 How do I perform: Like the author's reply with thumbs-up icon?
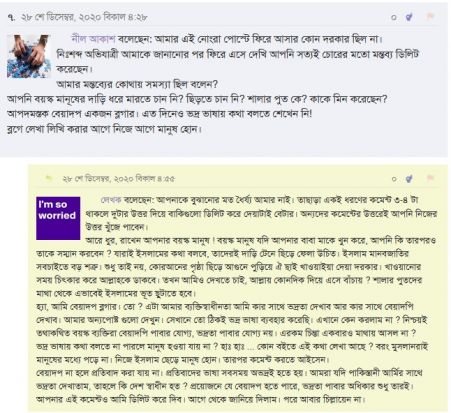409,179
